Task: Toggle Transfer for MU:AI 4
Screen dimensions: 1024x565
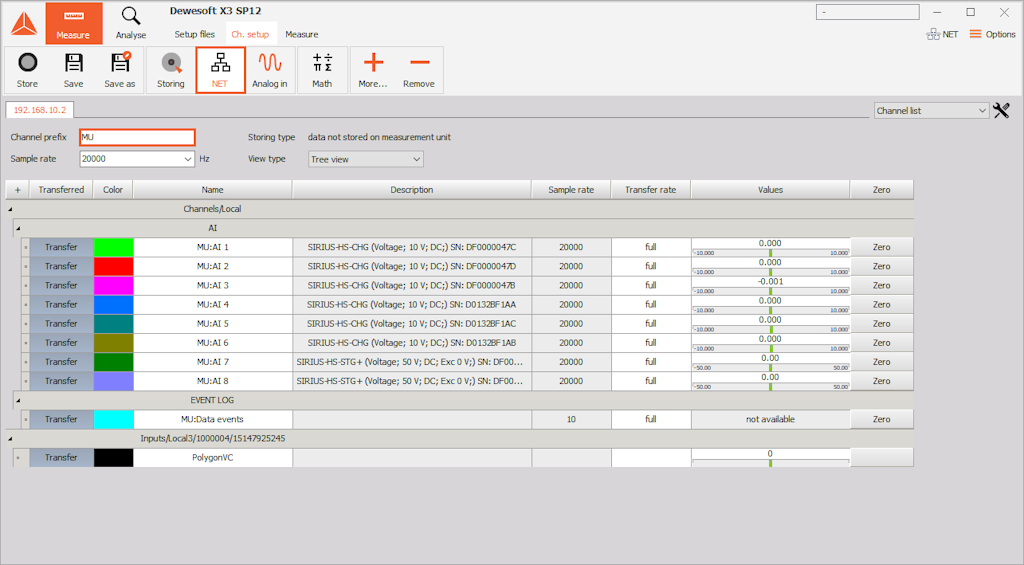Action: pyautogui.click(x=61, y=304)
